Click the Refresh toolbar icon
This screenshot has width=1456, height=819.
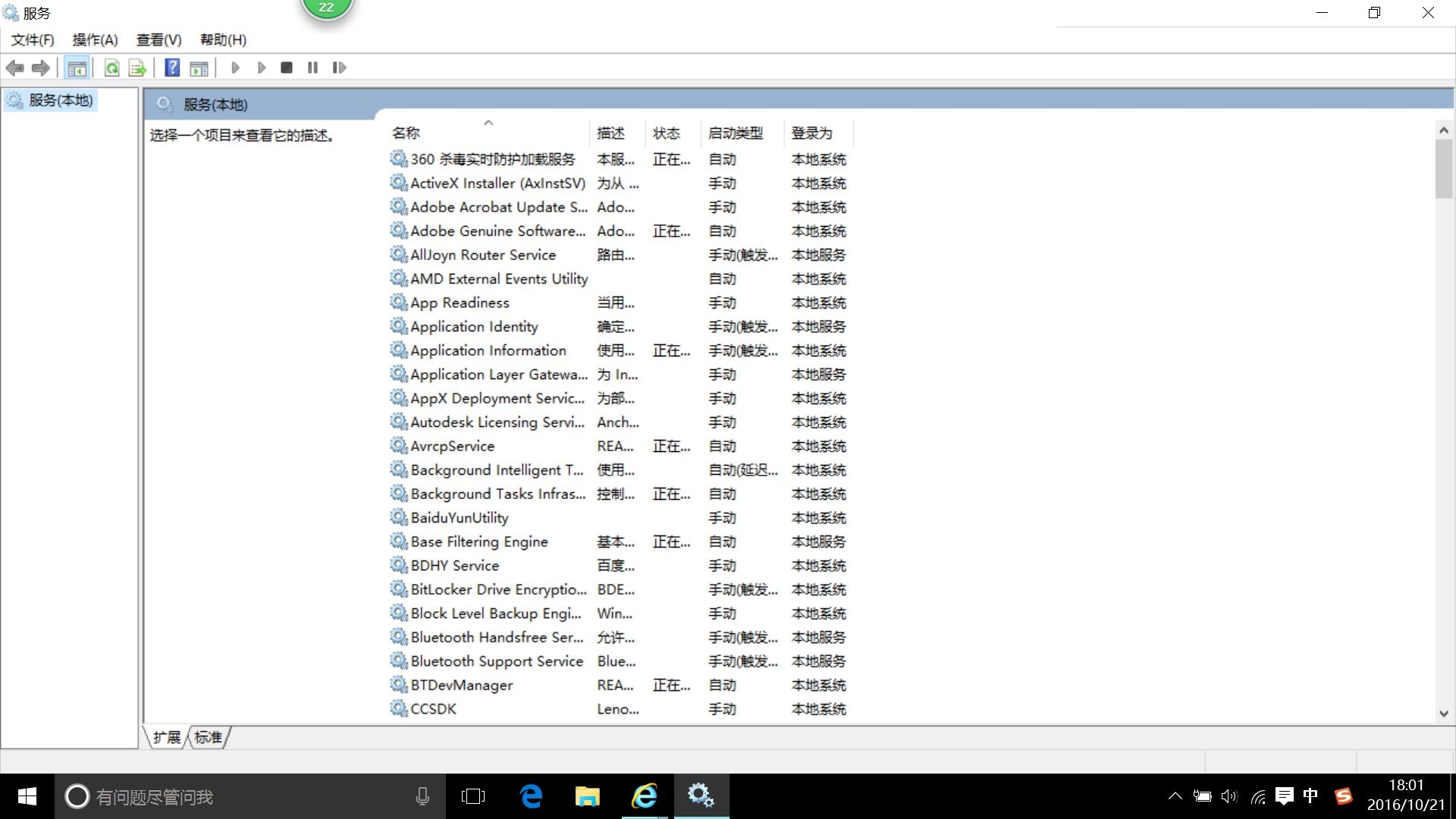(111, 68)
